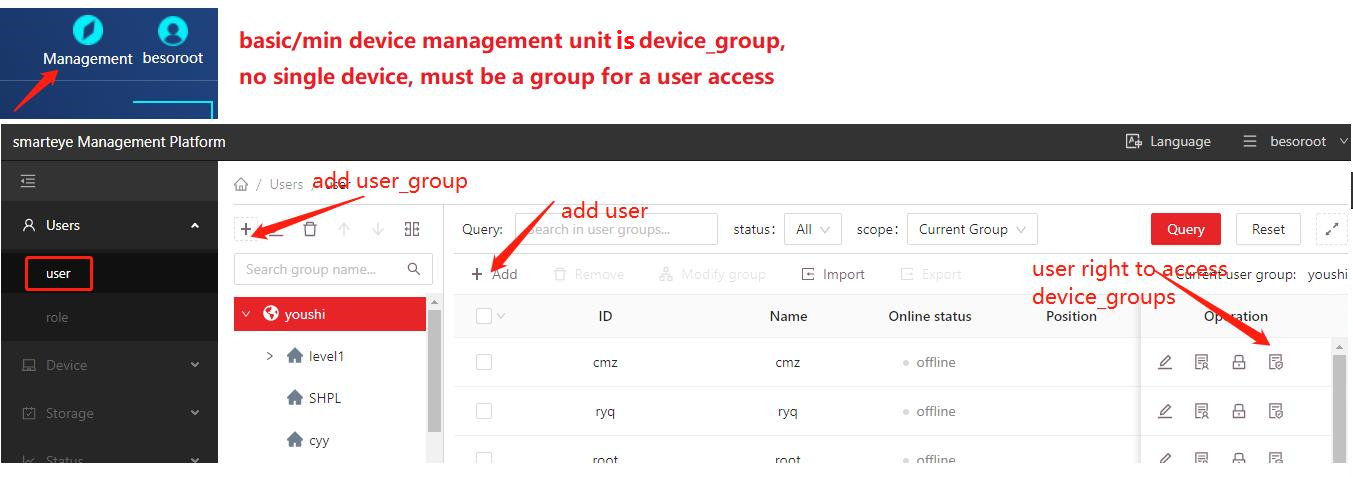Tick the checkbox next to ryq

[484, 411]
